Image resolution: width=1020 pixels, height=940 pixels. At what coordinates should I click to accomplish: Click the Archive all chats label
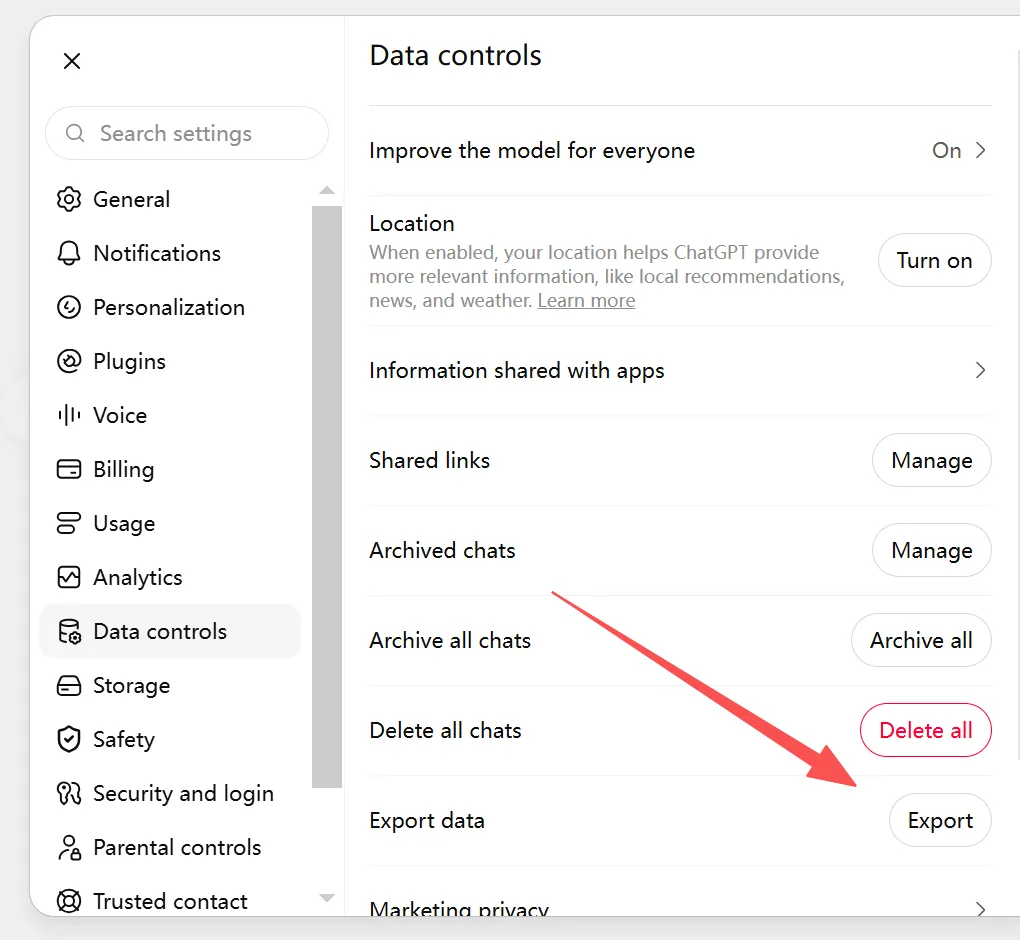[450, 640]
